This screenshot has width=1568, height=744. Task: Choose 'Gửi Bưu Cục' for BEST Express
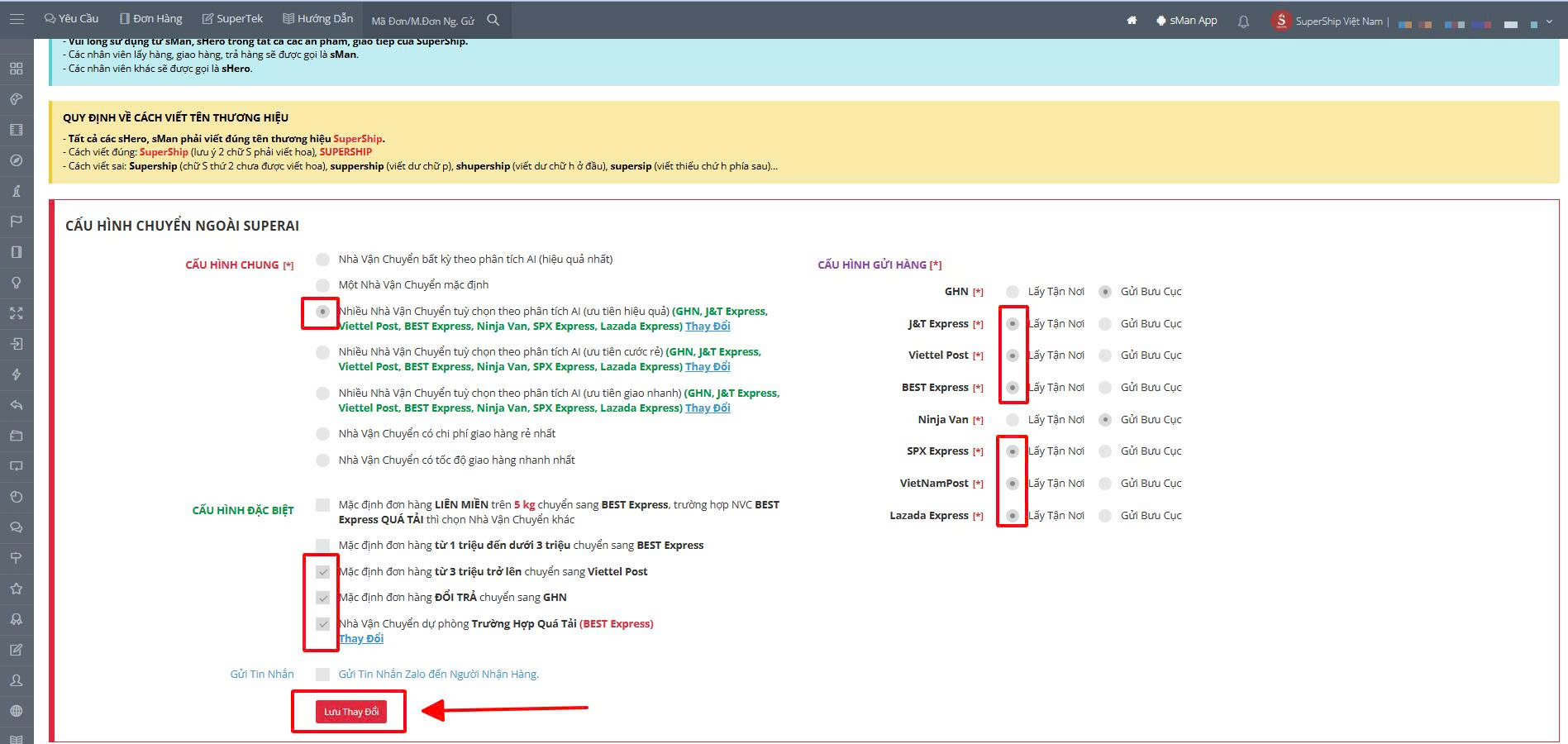tap(1105, 388)
